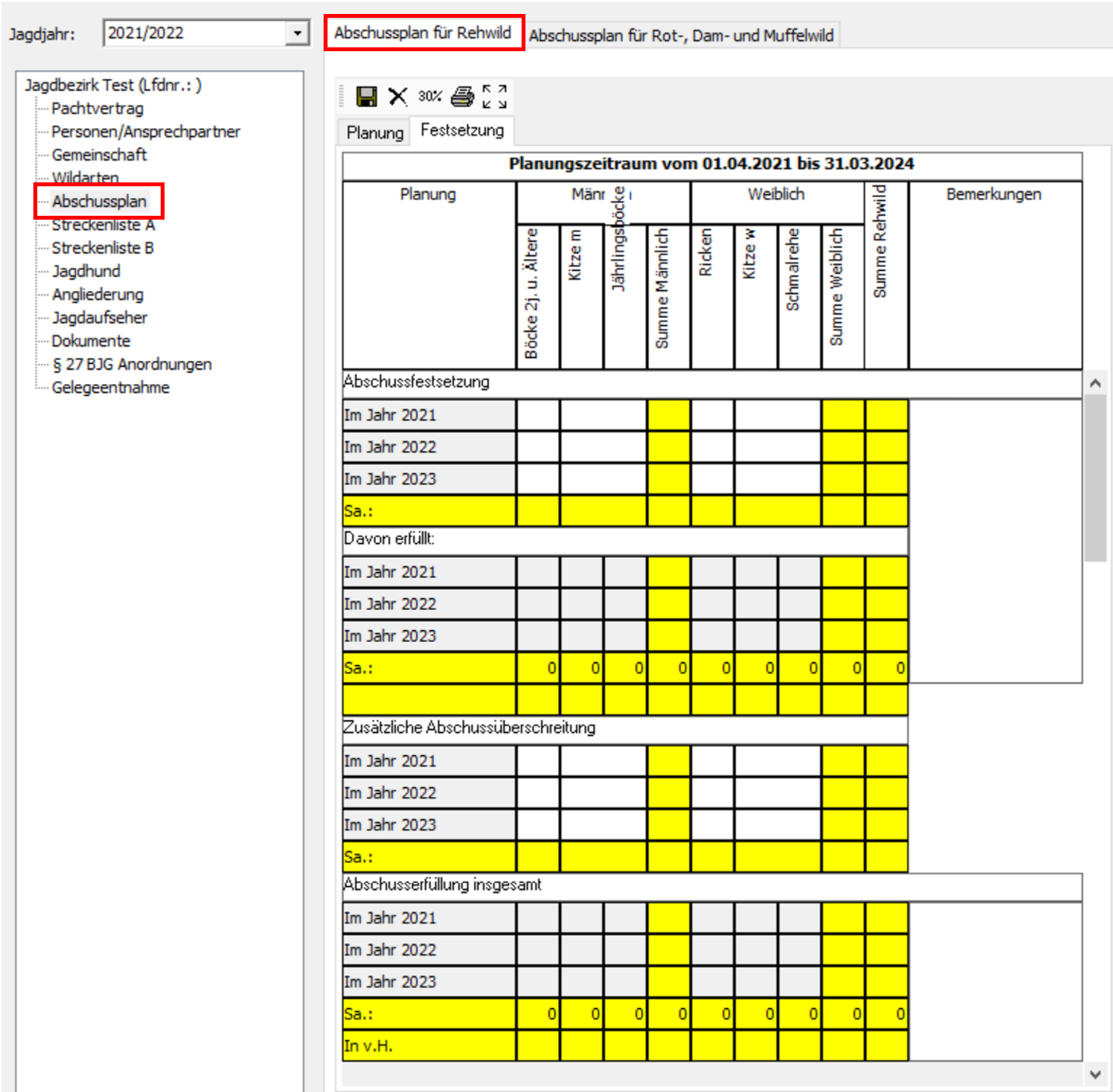Open Jagdhund tree entry
Image resolution: width=1113 pixels, height=1092 pixels.
tap(86, 272)
